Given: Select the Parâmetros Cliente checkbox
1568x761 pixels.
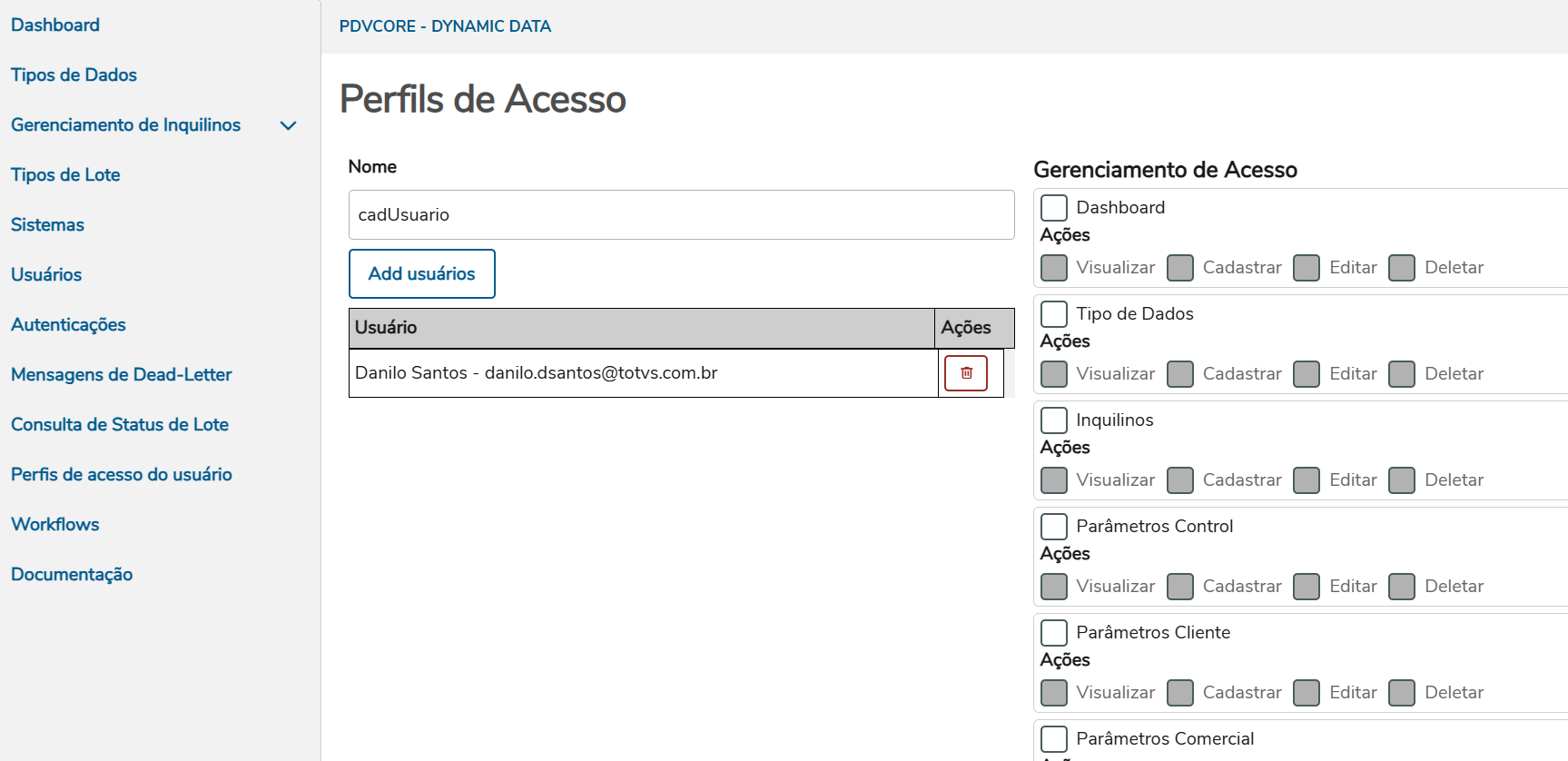Looking at the screenshot, I should (1054, 633).
